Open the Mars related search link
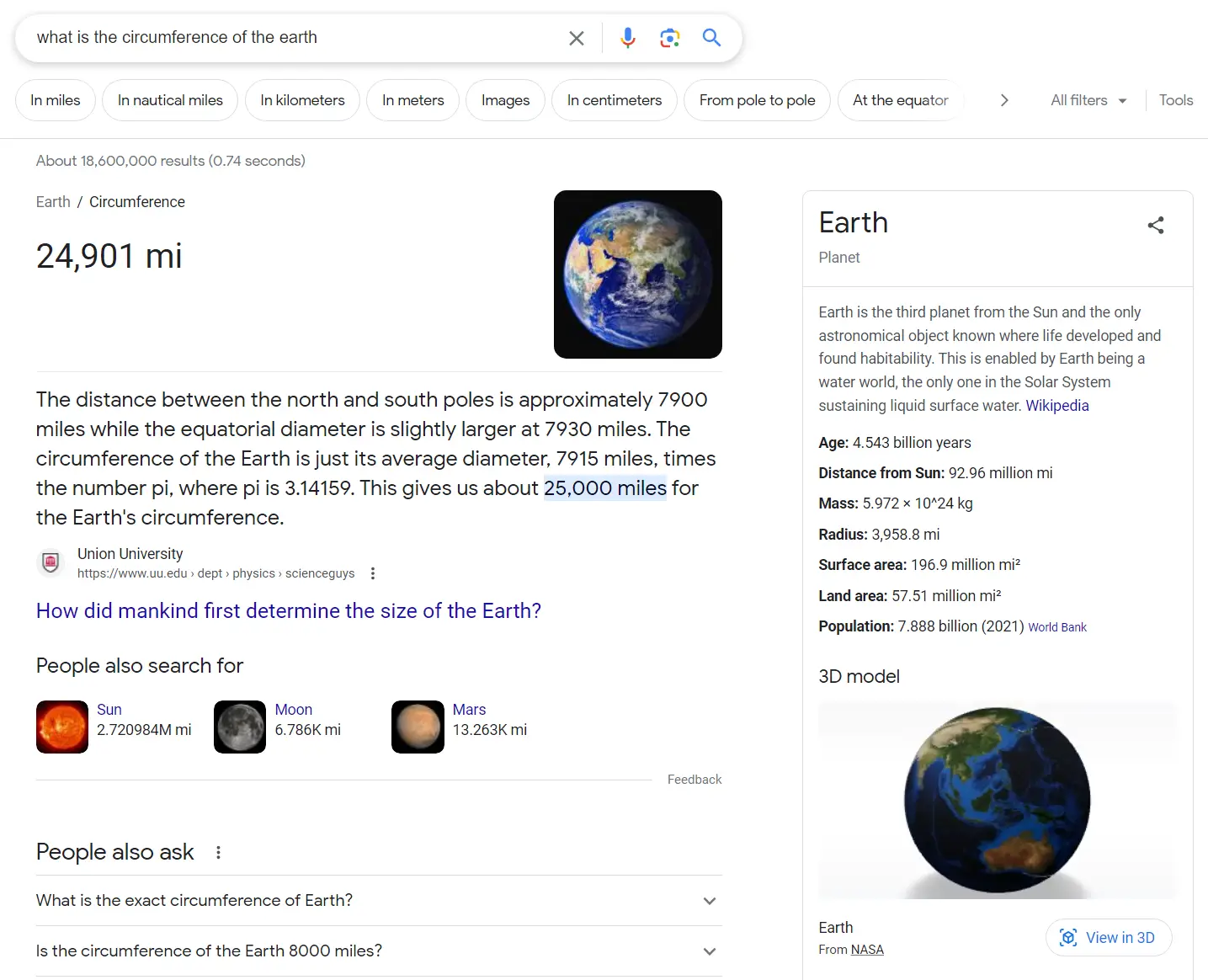Viewport: 1208px width, 980px height. [x=469, y=710]
